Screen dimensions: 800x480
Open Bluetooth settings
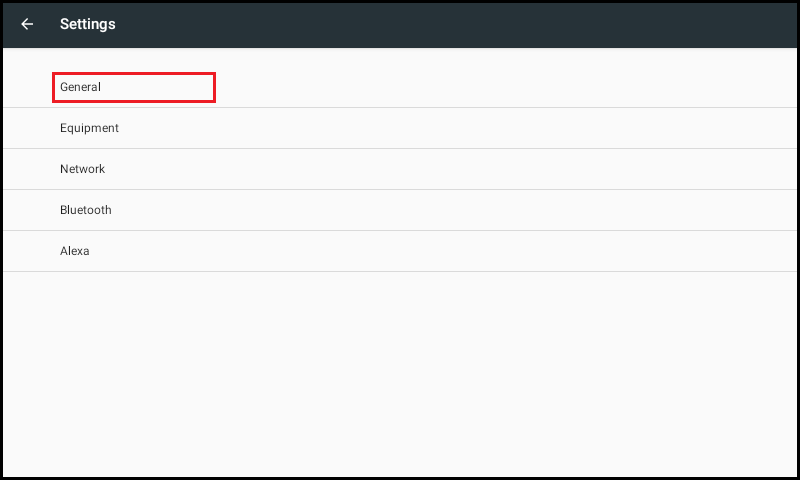(400, 210)
